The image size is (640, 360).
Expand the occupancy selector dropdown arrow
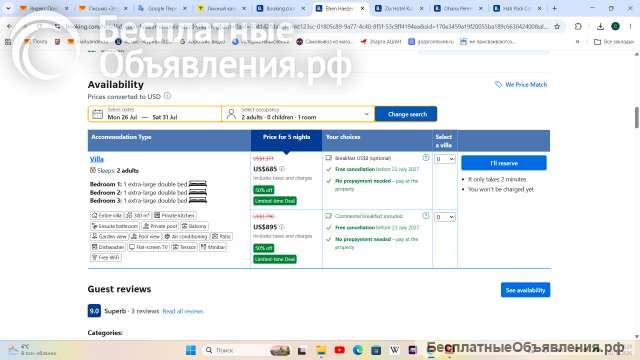click(366, 114)
